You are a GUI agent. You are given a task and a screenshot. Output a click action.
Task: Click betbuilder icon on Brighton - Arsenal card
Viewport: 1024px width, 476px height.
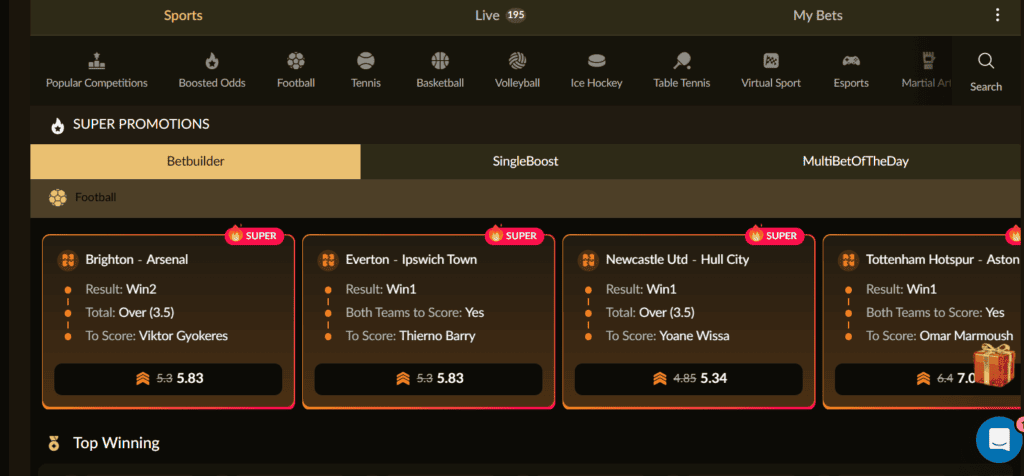click(x=67, y=260)
